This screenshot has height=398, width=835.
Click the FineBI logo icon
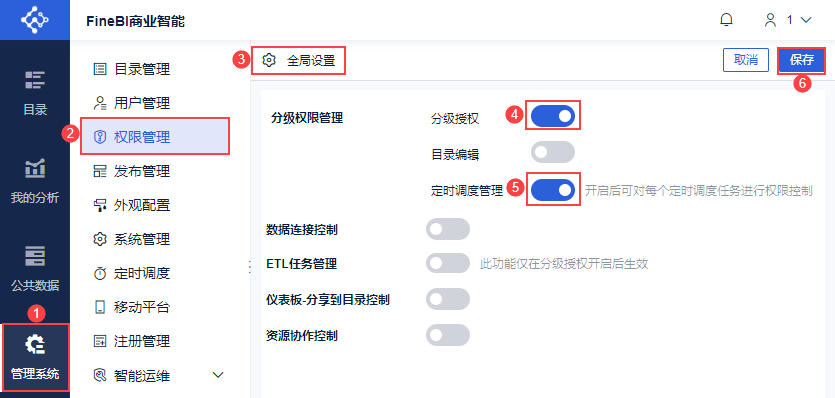tap(35, 20)
